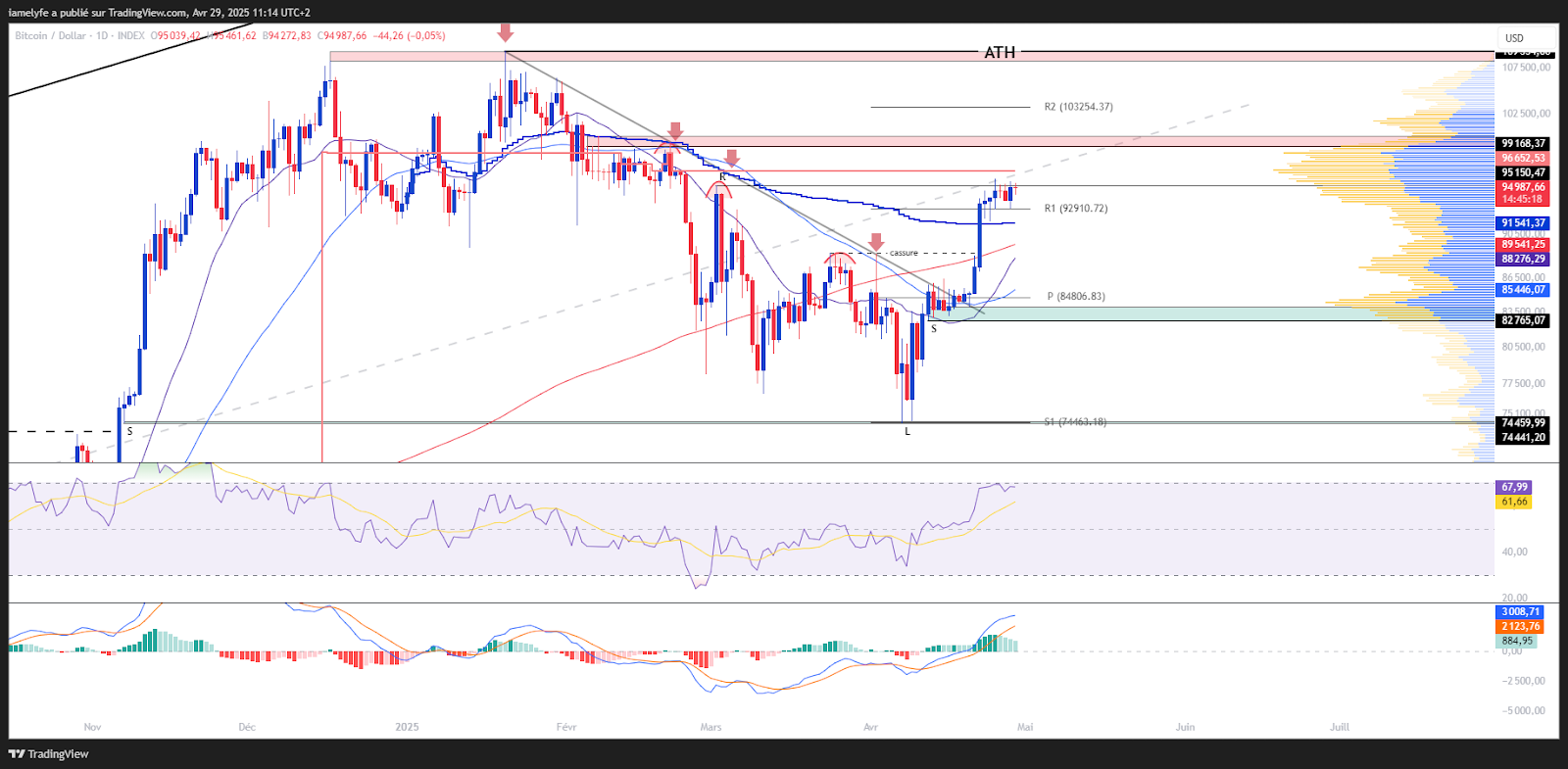Viewport: 1568px width, 769px height.
Task: Click the 'S' marker below green support zone
Action: (x=934, y=329)
